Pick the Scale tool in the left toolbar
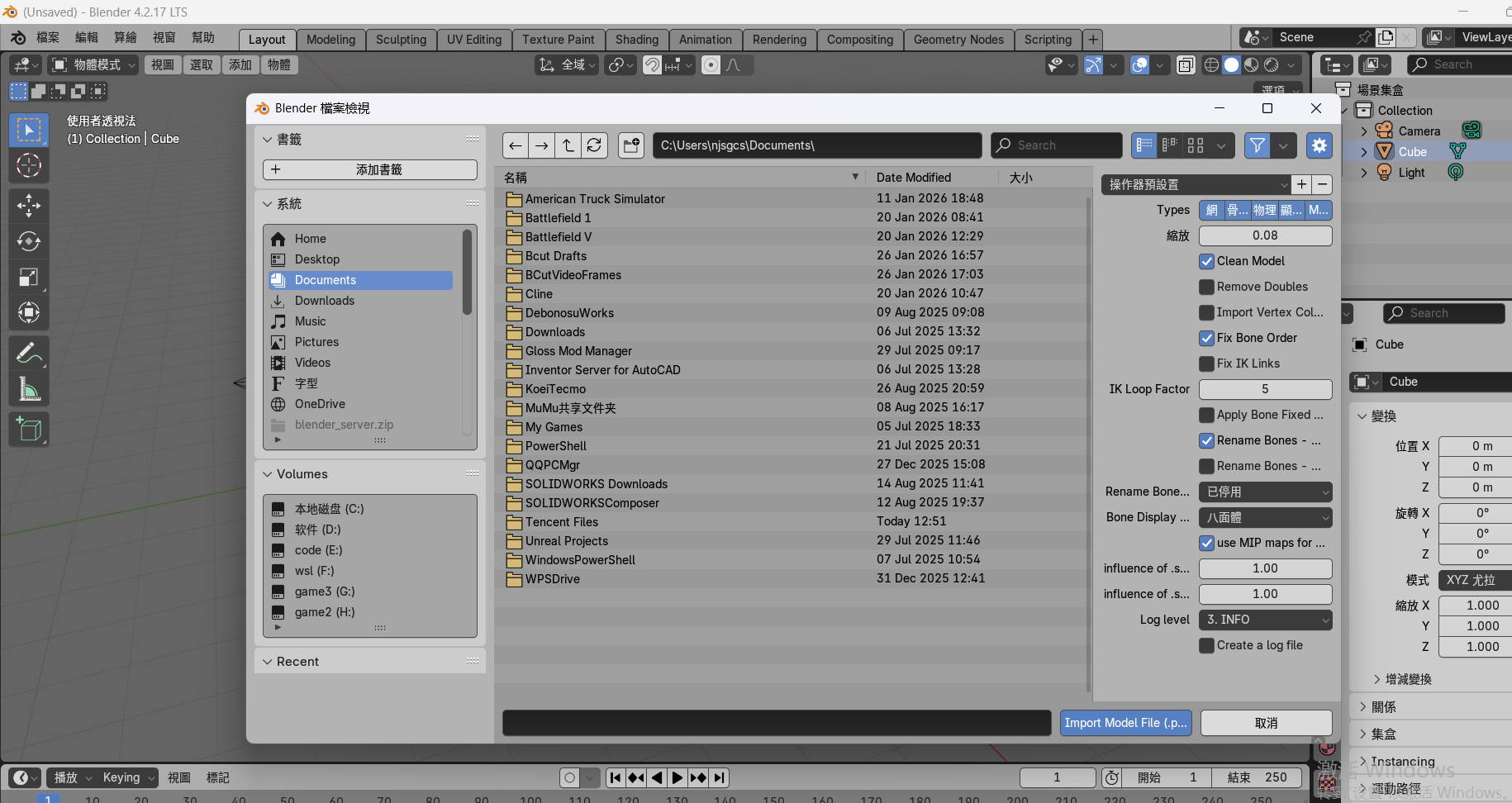The width and height of the screenshot is (1512, 803). click(29, 277)
